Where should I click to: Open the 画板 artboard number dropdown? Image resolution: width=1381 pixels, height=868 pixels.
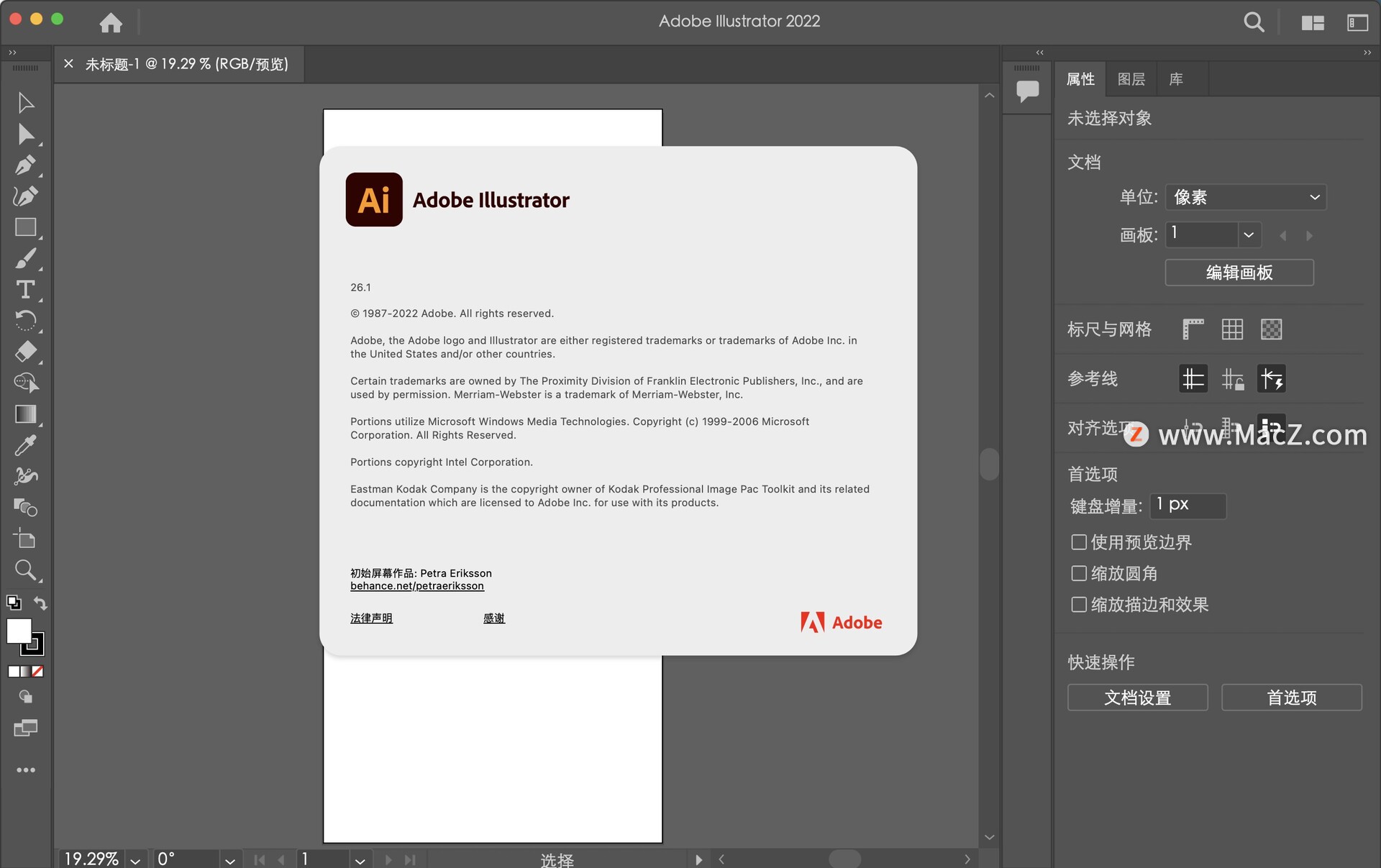tap(1249, 235)
